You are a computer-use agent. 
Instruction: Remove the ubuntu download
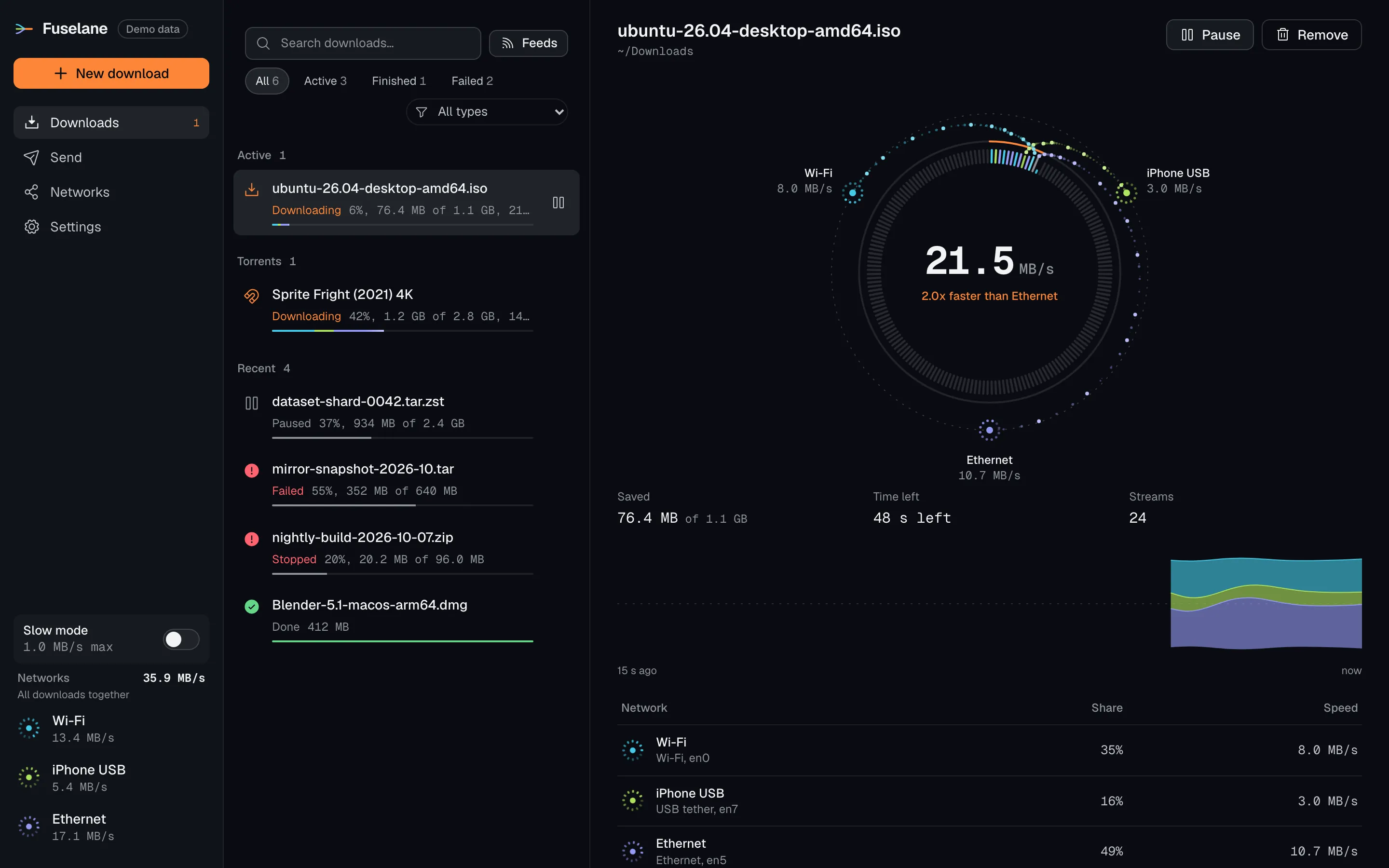tap(1311, 35)
